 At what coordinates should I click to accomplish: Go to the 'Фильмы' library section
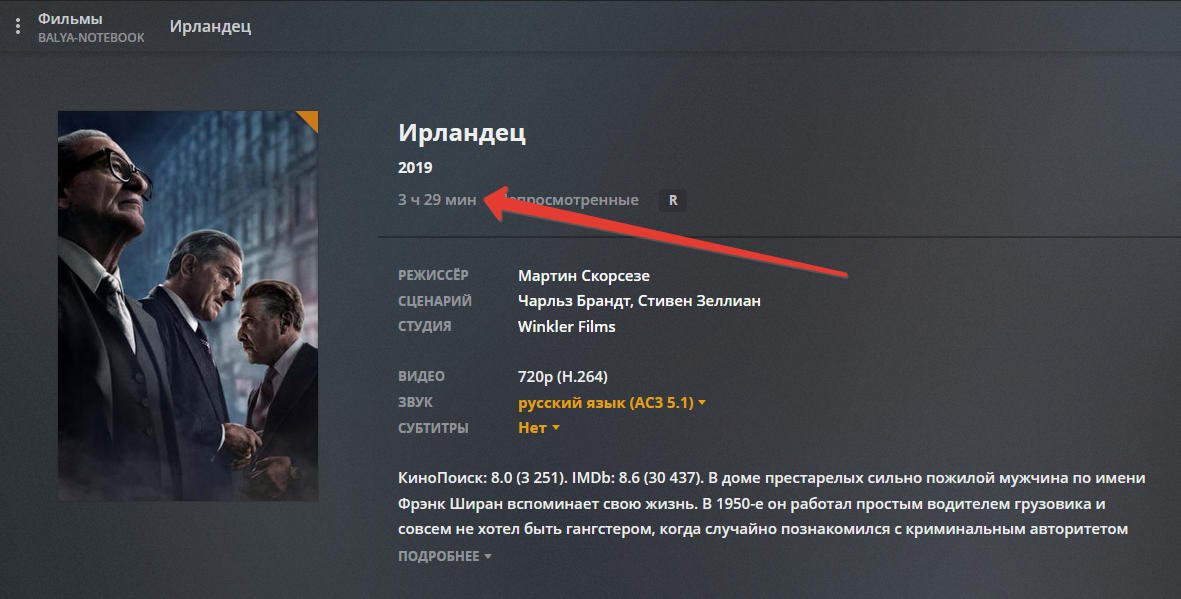pyautogui.click(x=70, y=19)
